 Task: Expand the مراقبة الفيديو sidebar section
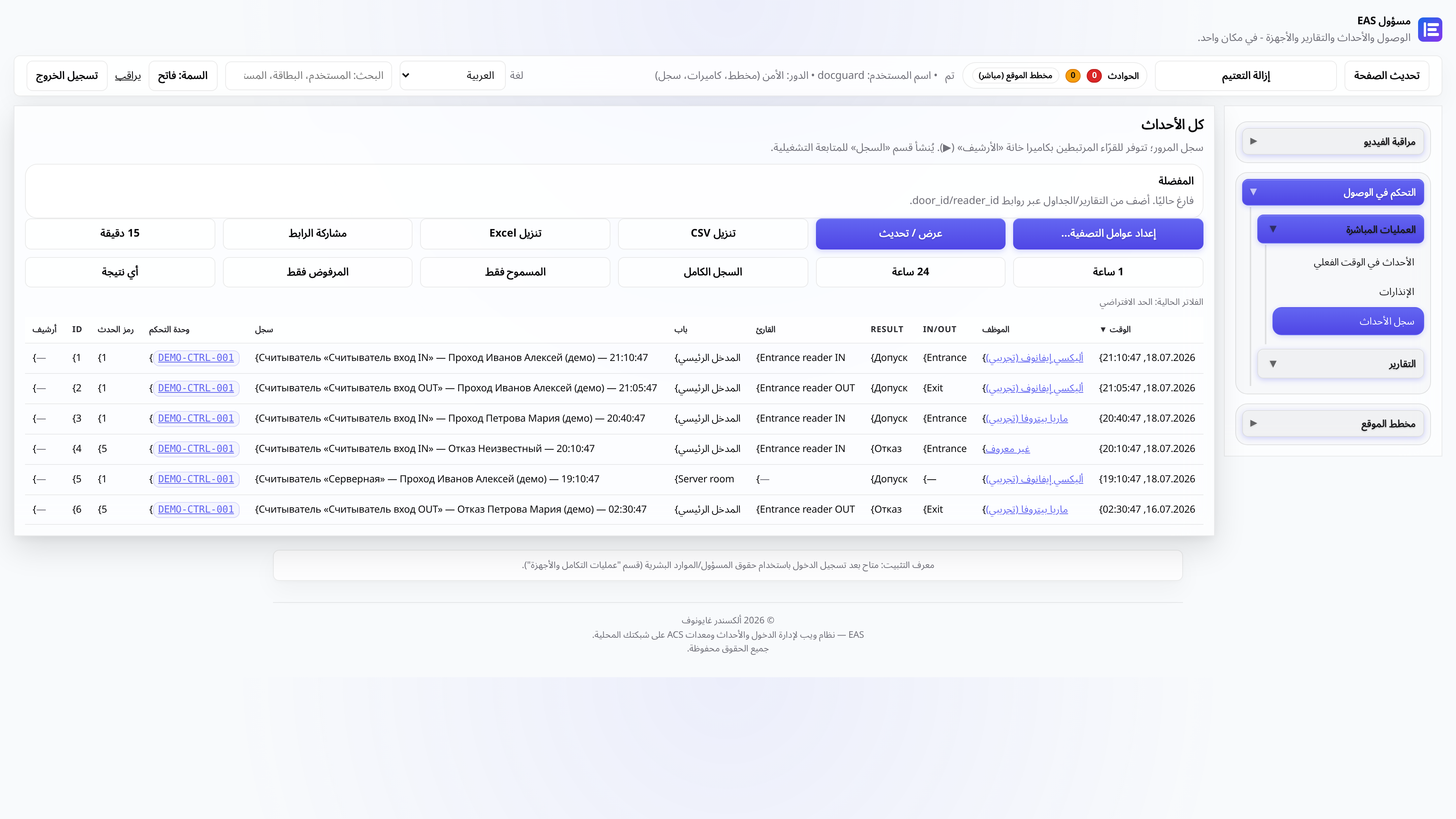(1333, 141)
